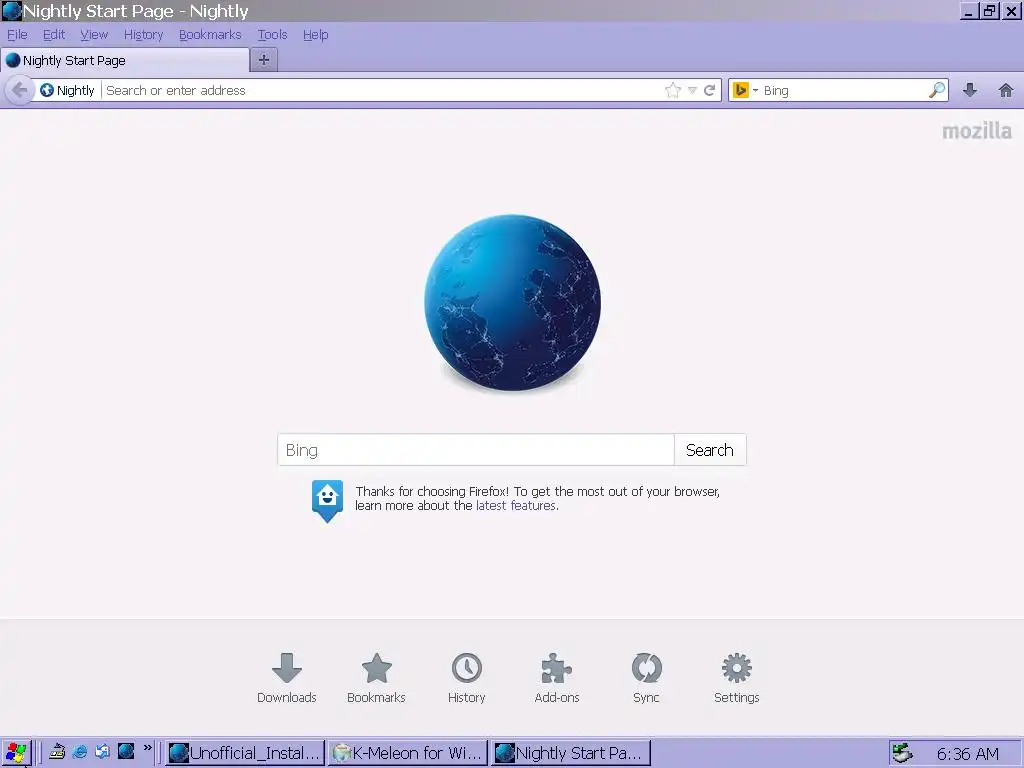Expand the quick launch overflow chevron
The width and height of the screenshot is (1024, 768).
[148, 748]
